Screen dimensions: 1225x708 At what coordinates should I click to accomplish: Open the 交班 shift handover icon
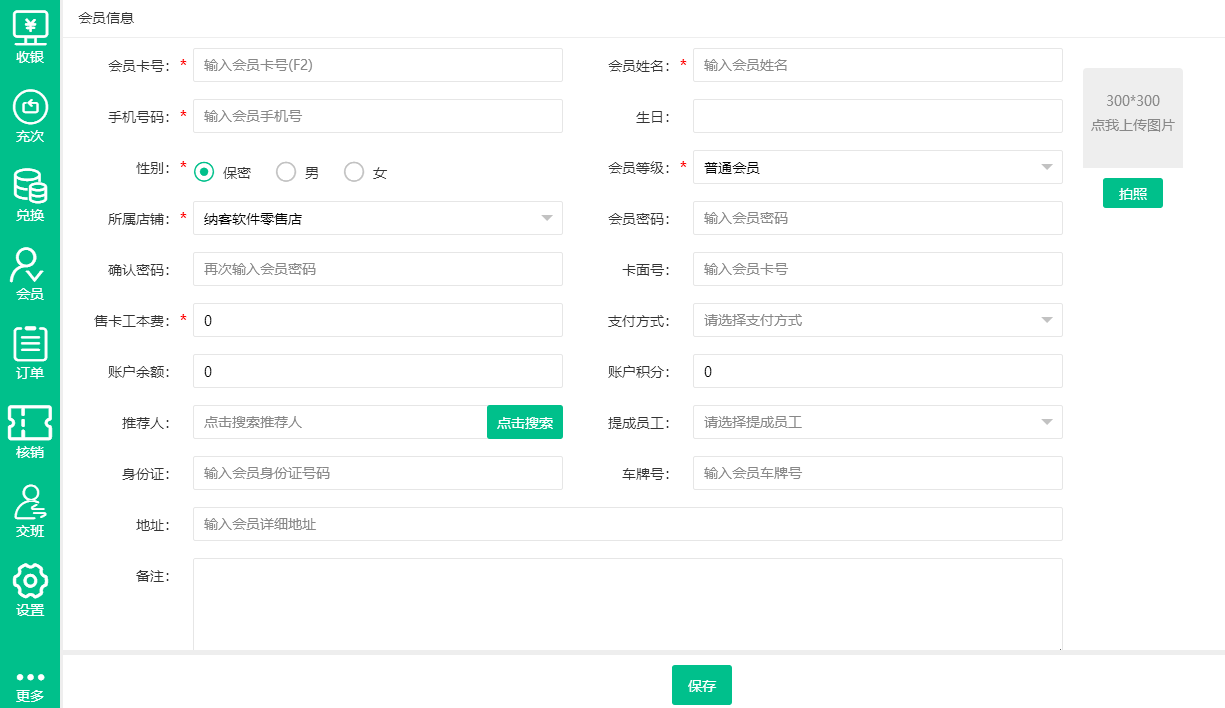(30, 502)
